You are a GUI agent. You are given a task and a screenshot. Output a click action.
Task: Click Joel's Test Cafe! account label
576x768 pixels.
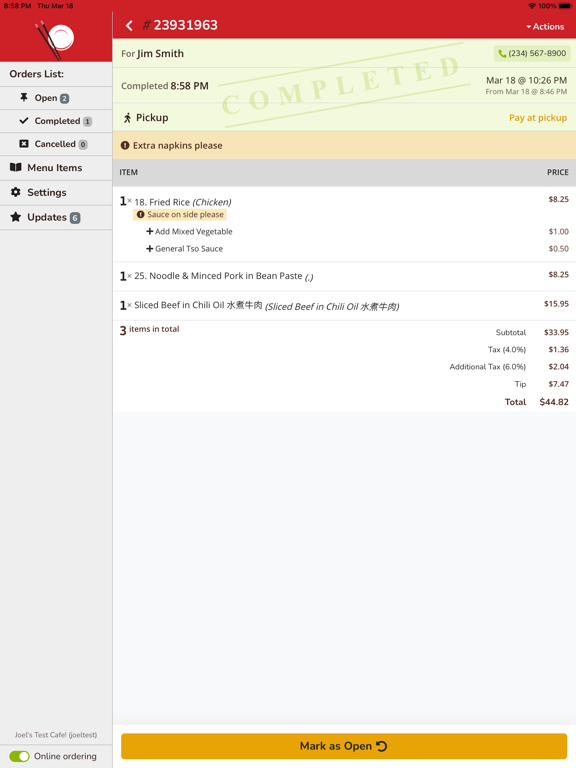click(x=56, y=735)
